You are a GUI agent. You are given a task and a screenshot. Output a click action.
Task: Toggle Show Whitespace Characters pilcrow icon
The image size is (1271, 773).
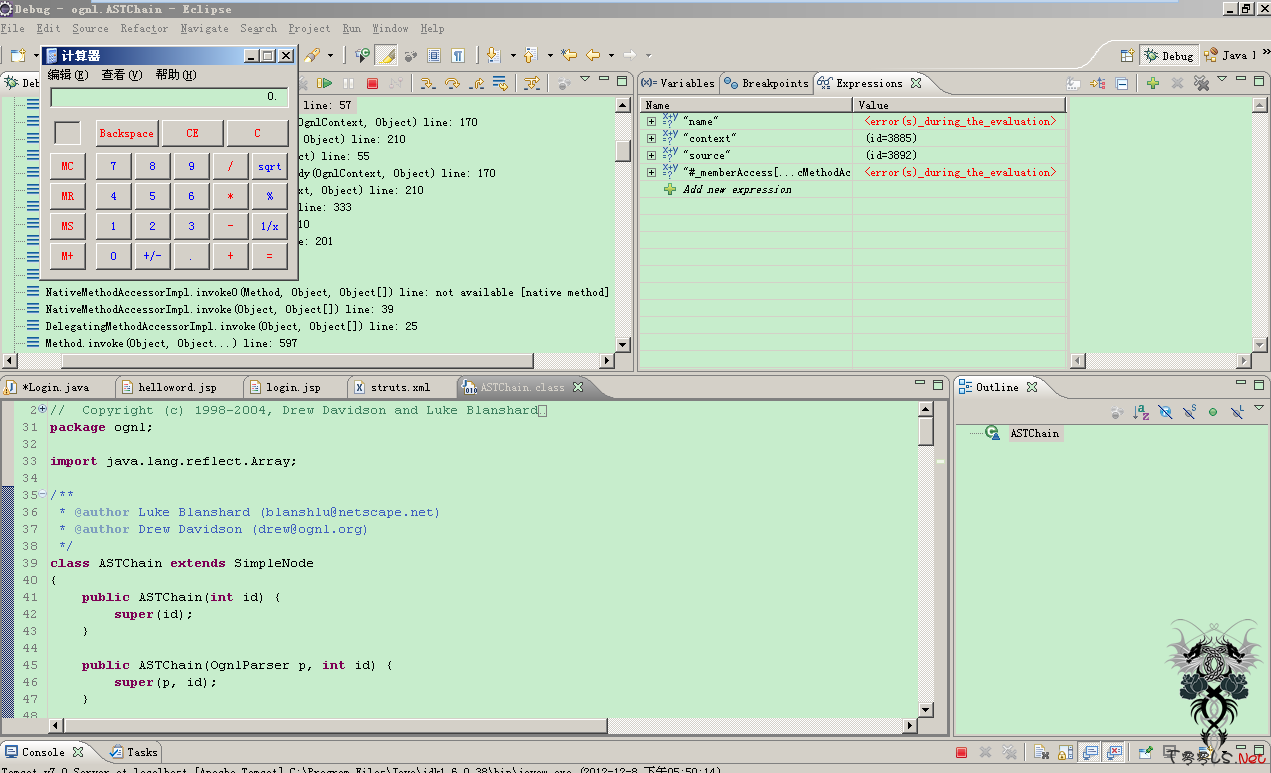(x=457, y=55)
